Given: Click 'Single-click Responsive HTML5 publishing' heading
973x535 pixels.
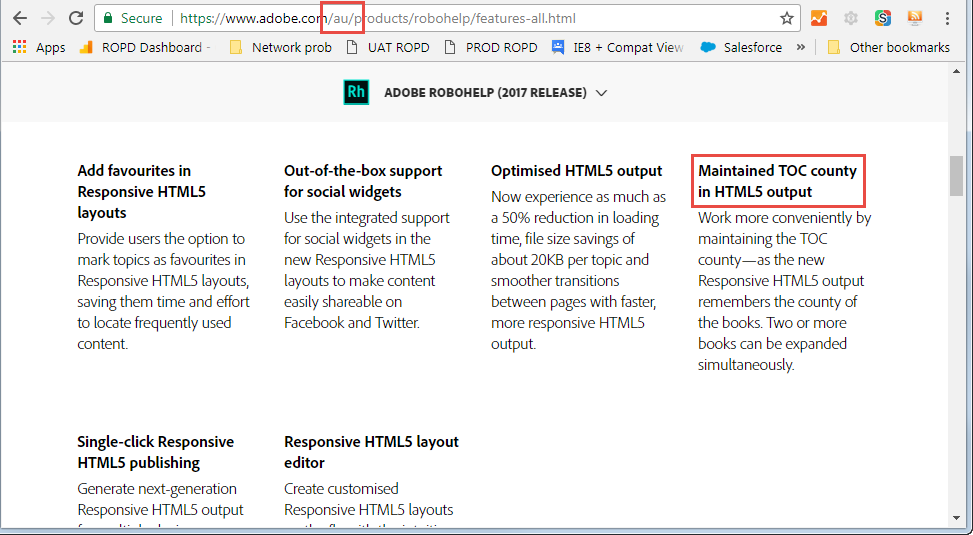Looking at the screenshot, I should [156, 452].
